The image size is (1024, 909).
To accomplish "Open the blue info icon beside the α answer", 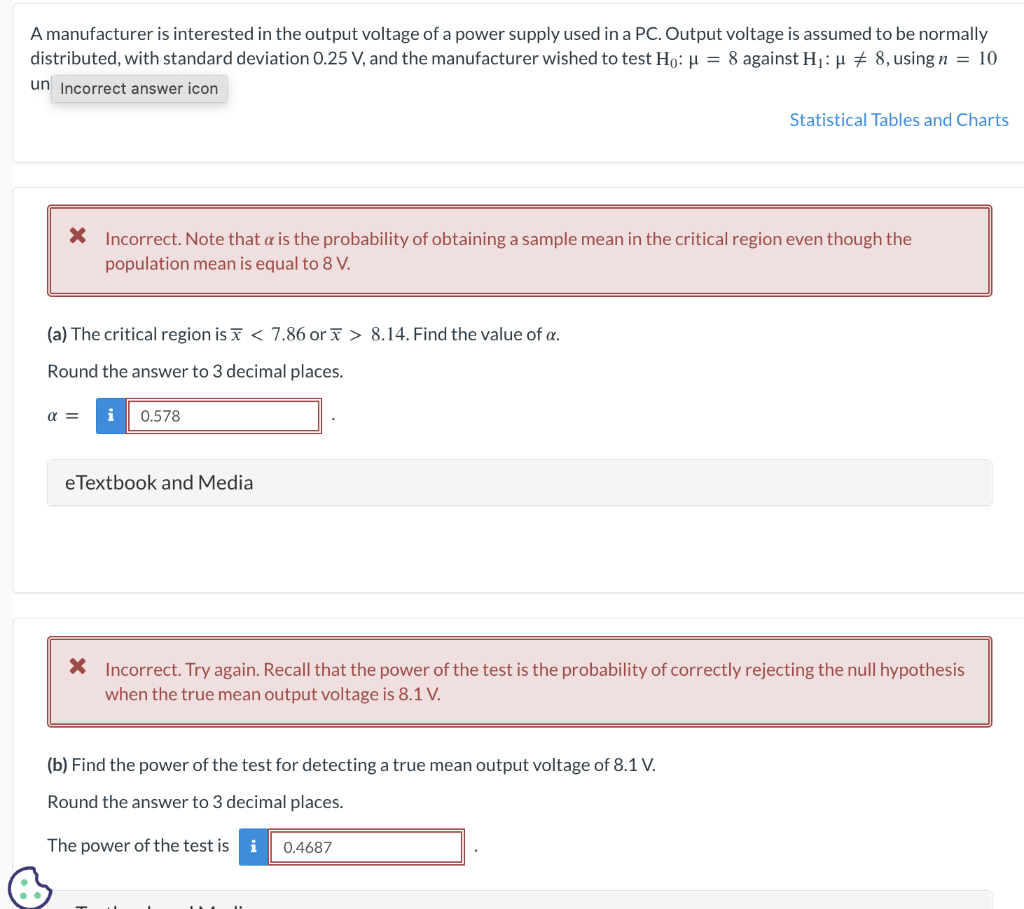I will [x=110, y=415].
